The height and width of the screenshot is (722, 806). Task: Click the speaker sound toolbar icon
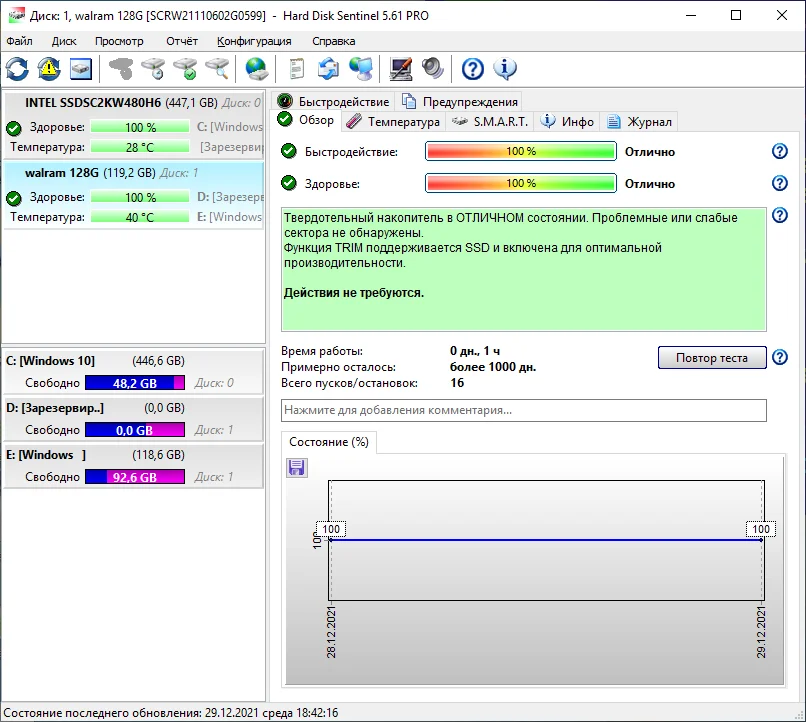432,69
